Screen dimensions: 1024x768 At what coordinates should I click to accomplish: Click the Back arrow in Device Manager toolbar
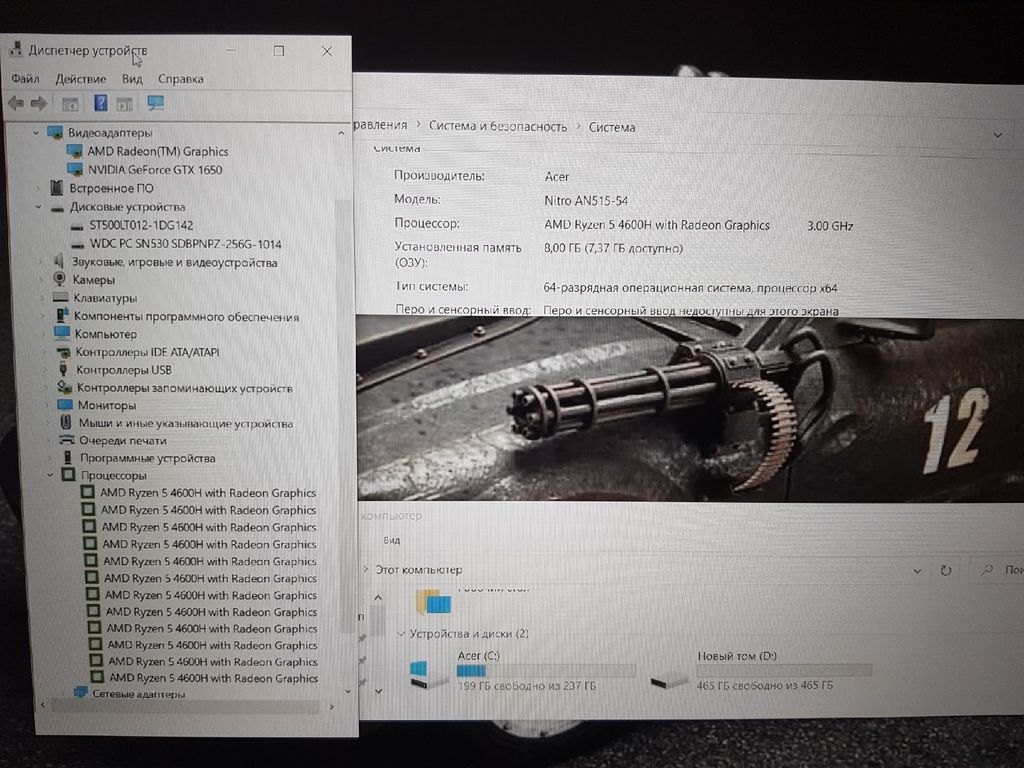16,103
